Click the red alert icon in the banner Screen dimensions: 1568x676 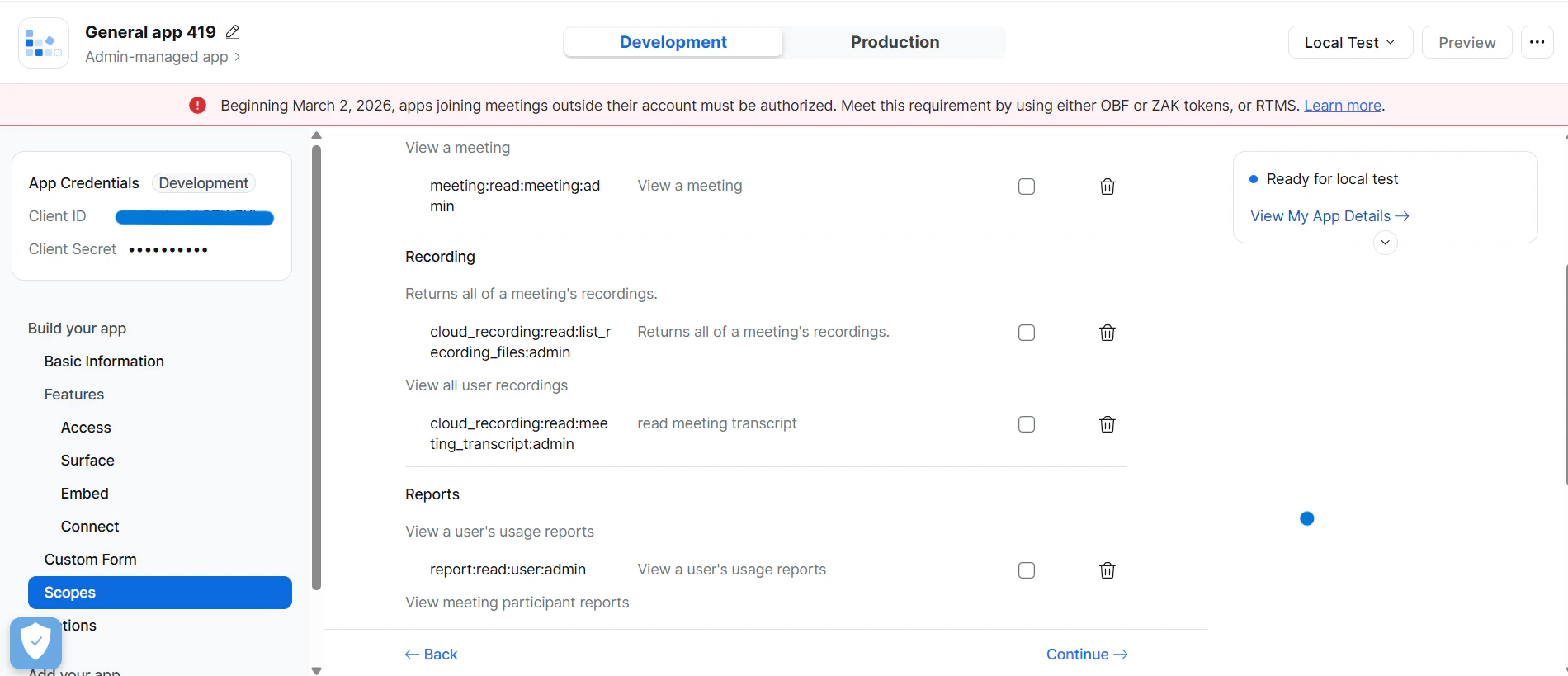pyautogui.click(x=197, y=106)
